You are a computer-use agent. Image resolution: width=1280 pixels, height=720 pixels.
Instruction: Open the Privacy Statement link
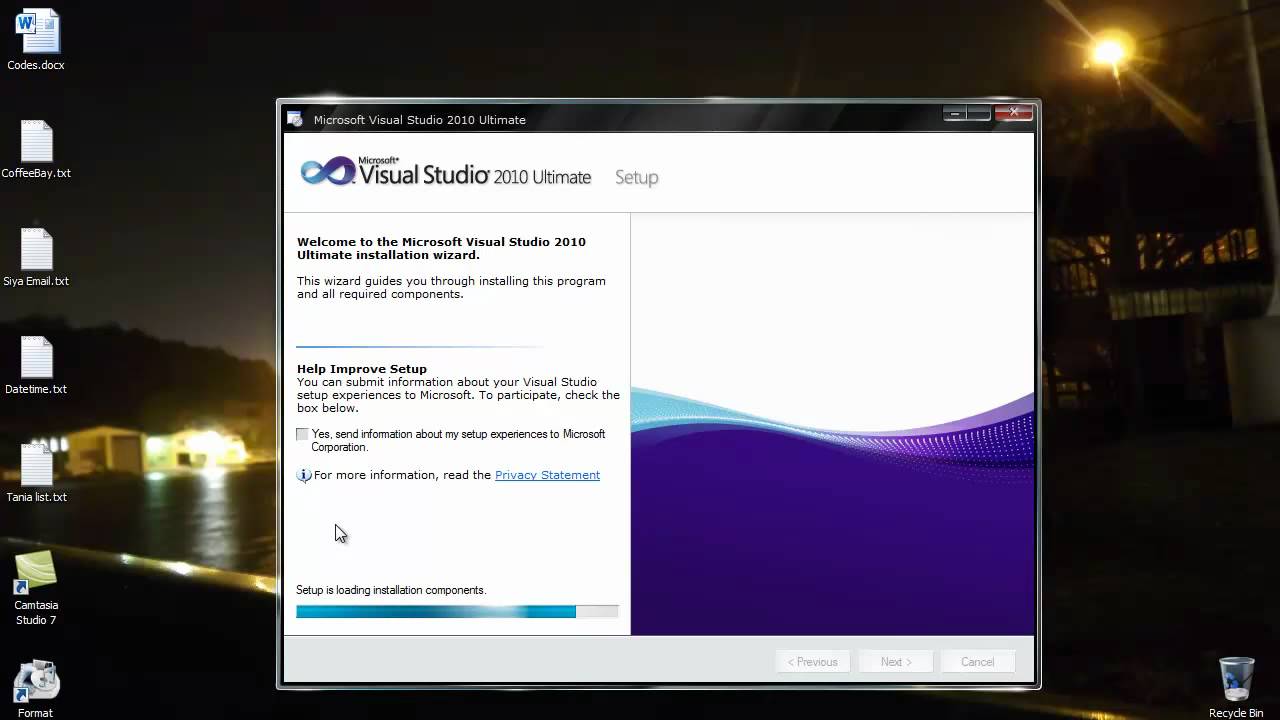pyautogui.click(x=547, y=475)
